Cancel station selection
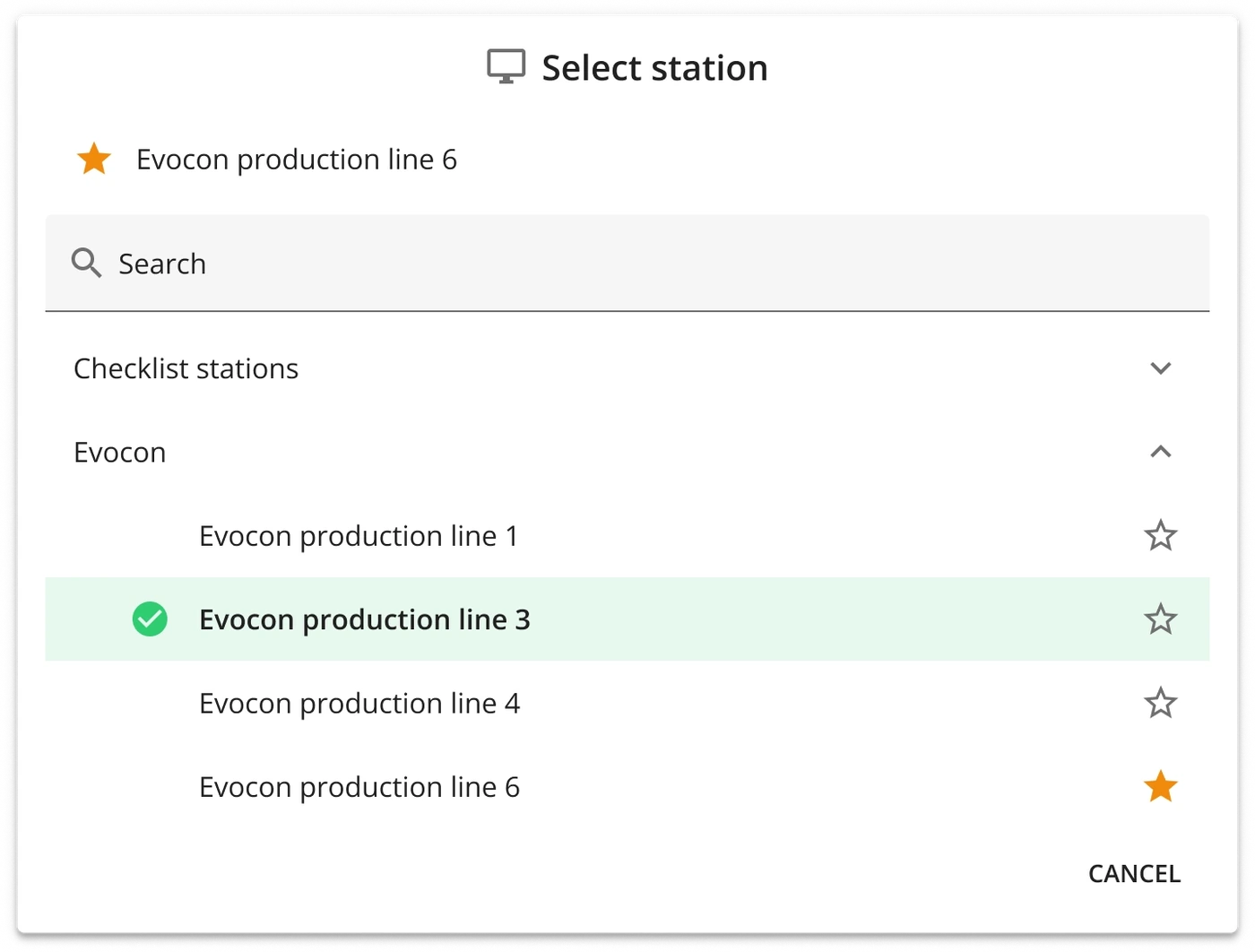Screen dimensions: 1255x952 click(1134, 873)
